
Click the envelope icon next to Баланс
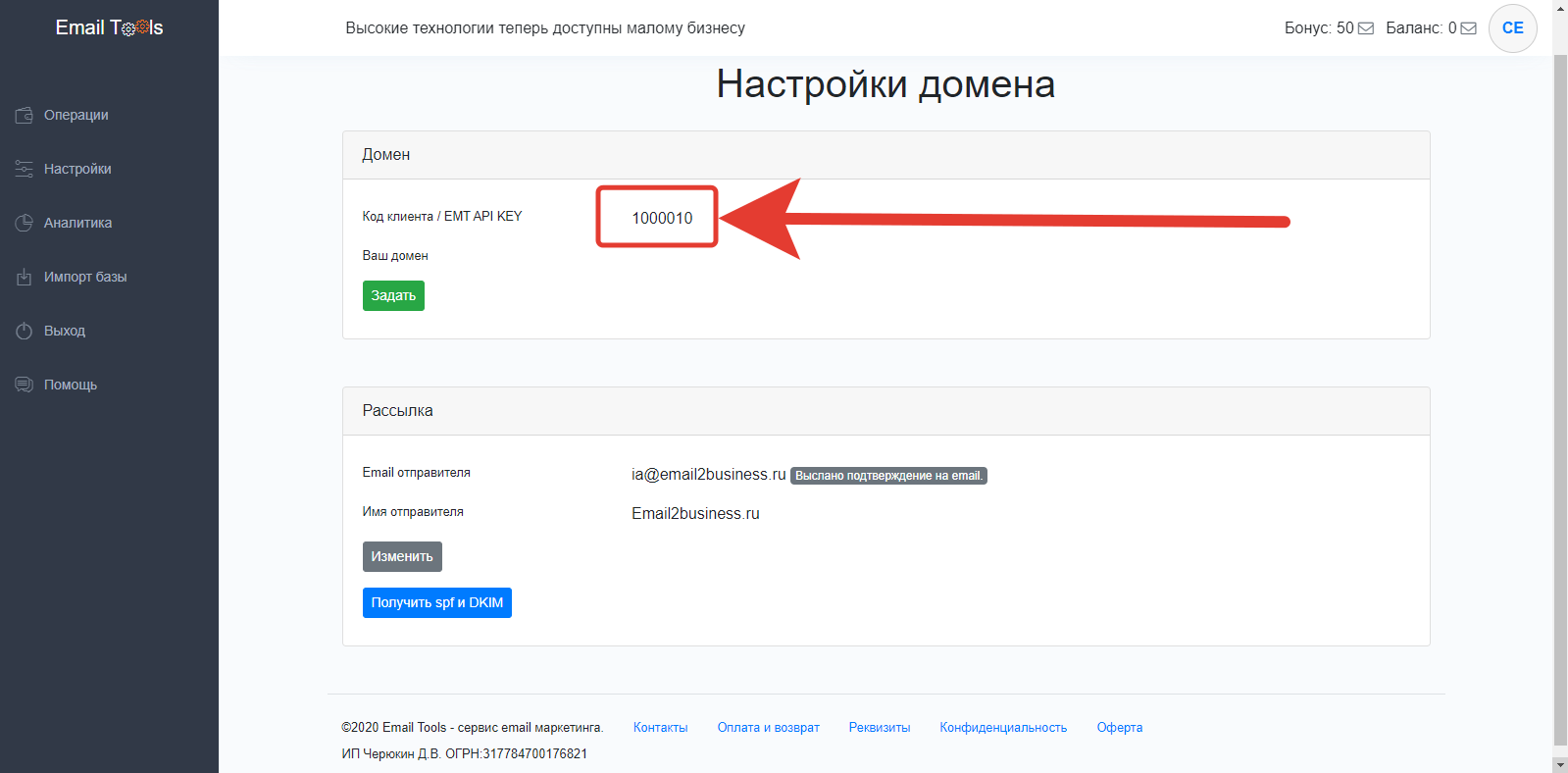pos(1468,28)
